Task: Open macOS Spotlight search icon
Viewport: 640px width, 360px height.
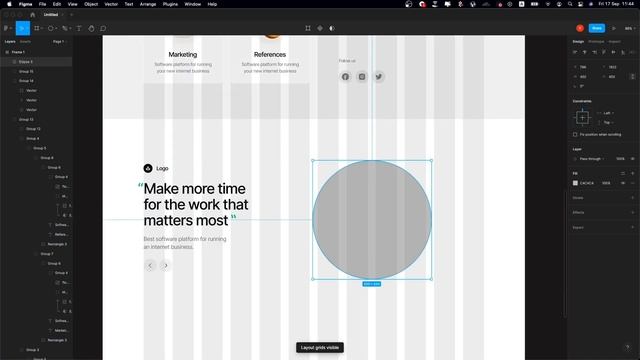Action: [570, 4]
